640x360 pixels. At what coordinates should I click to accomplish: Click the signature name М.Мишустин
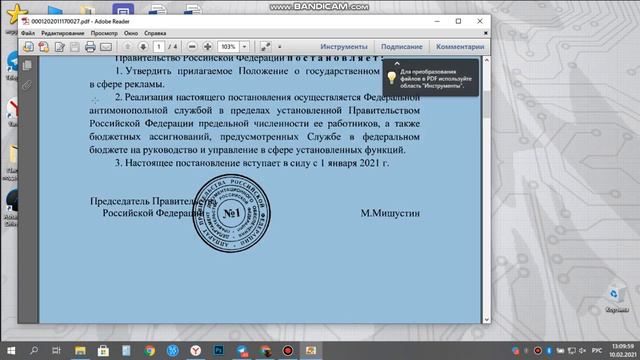pyautogui.click(x=390, y=213)
